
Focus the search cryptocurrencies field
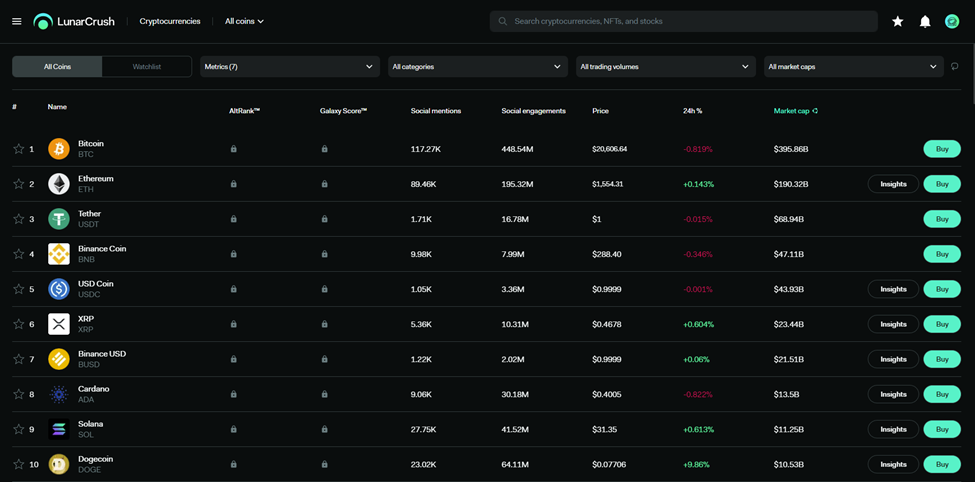683,21
